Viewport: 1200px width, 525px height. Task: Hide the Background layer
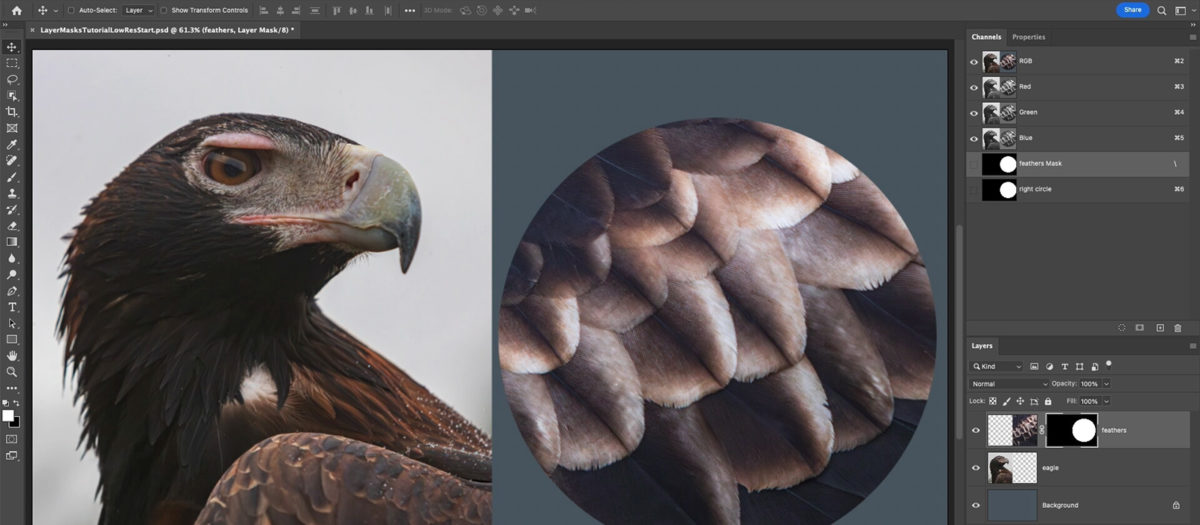(x=976, y=505)
